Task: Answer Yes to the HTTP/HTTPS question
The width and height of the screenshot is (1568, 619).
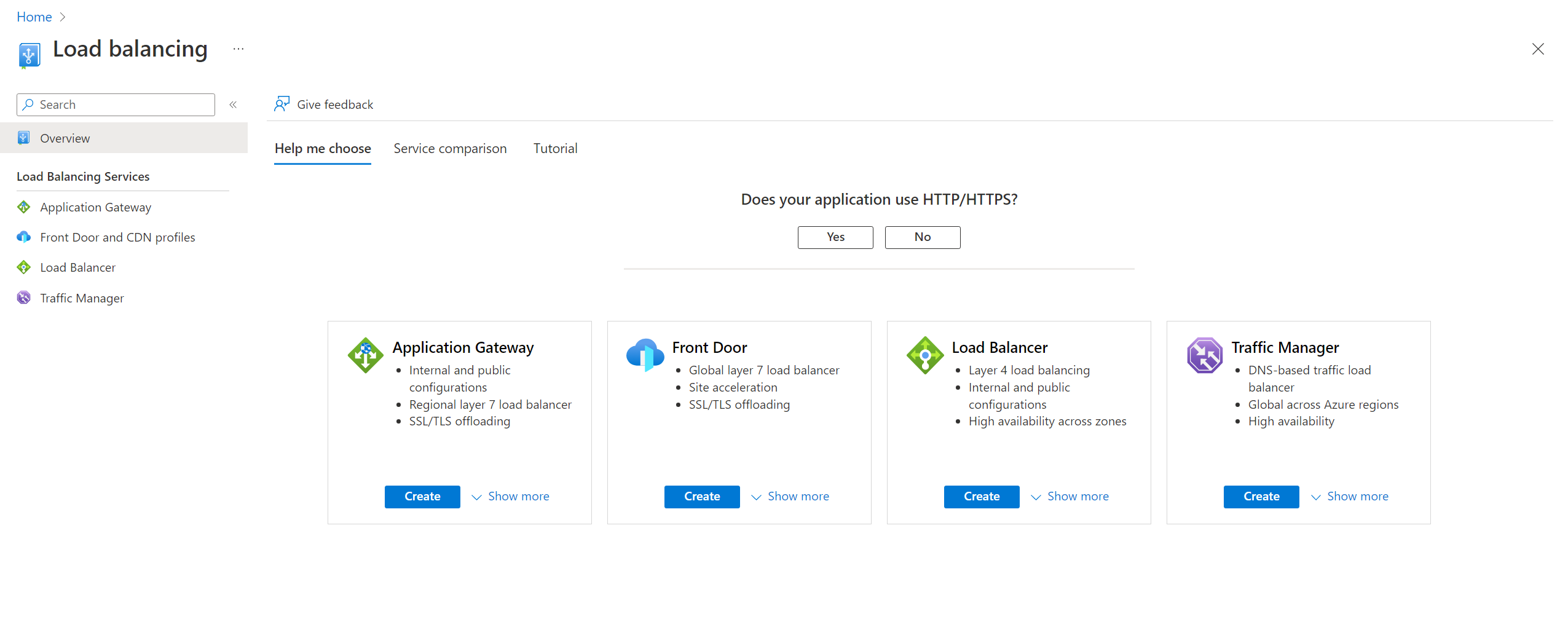Action: (835, 237)
